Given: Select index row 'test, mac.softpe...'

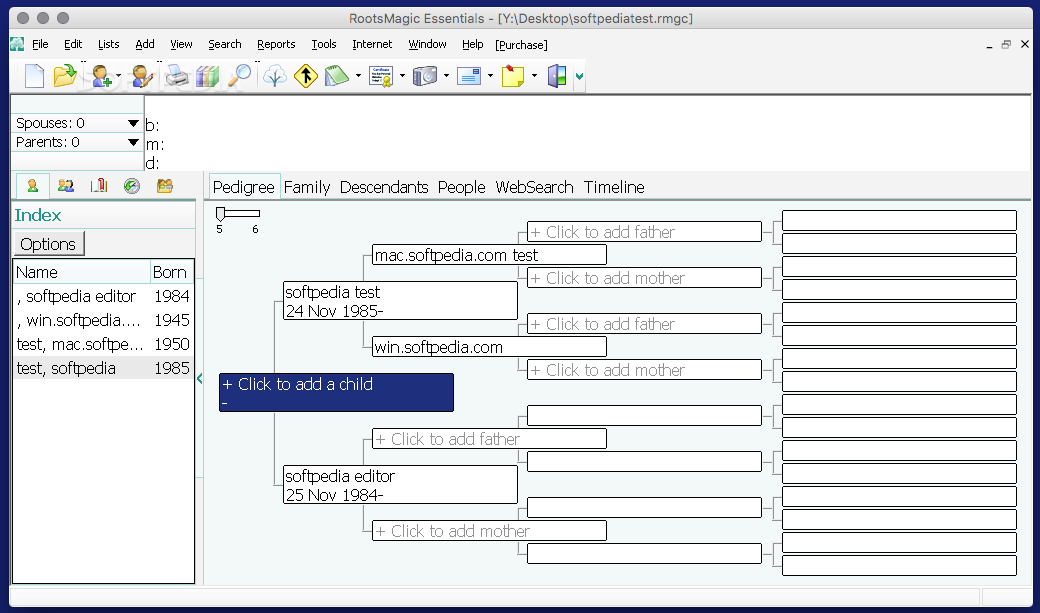Looking at the screenshot, I should pyautogui.click(x=103, y=344).
